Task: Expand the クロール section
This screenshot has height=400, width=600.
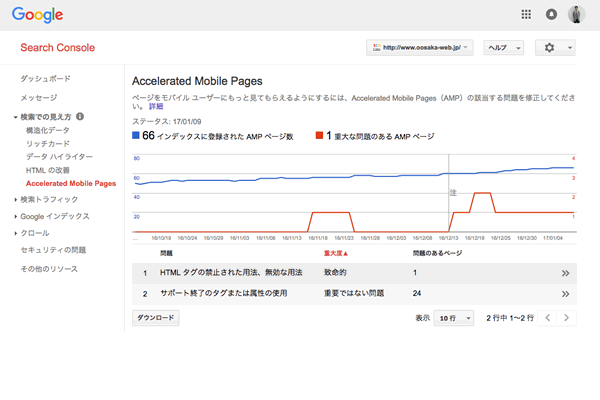Action: (15, 233)
